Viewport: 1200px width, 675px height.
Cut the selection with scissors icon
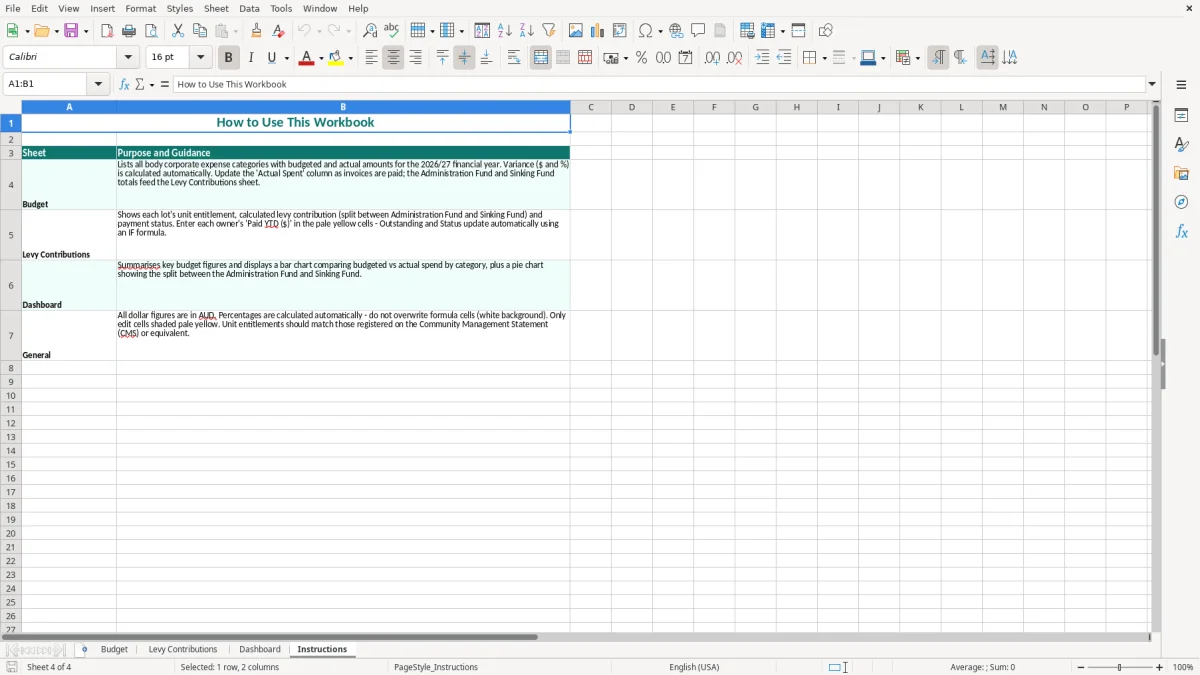(178, 31)
